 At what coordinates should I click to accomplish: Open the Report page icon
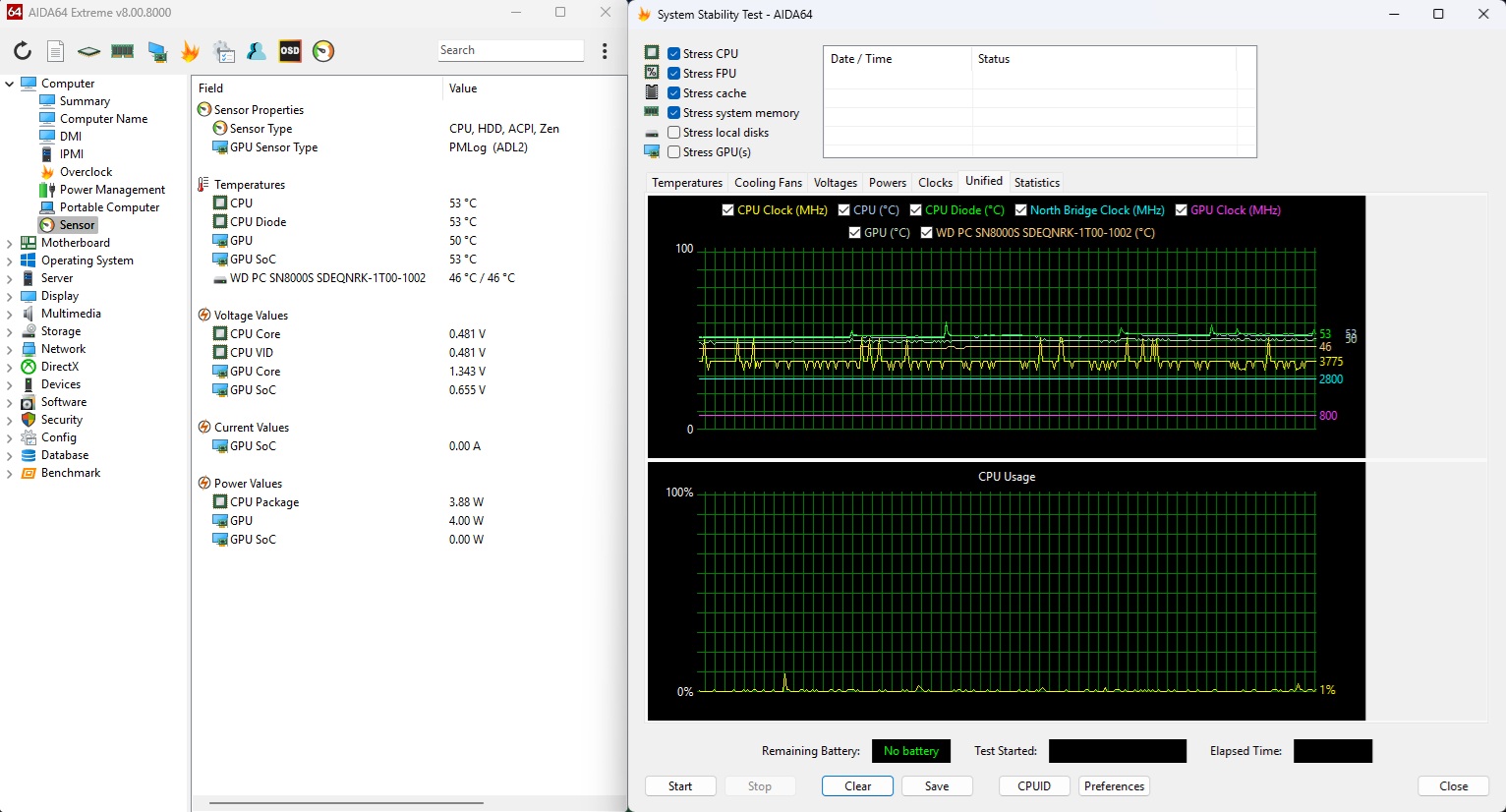56,51
